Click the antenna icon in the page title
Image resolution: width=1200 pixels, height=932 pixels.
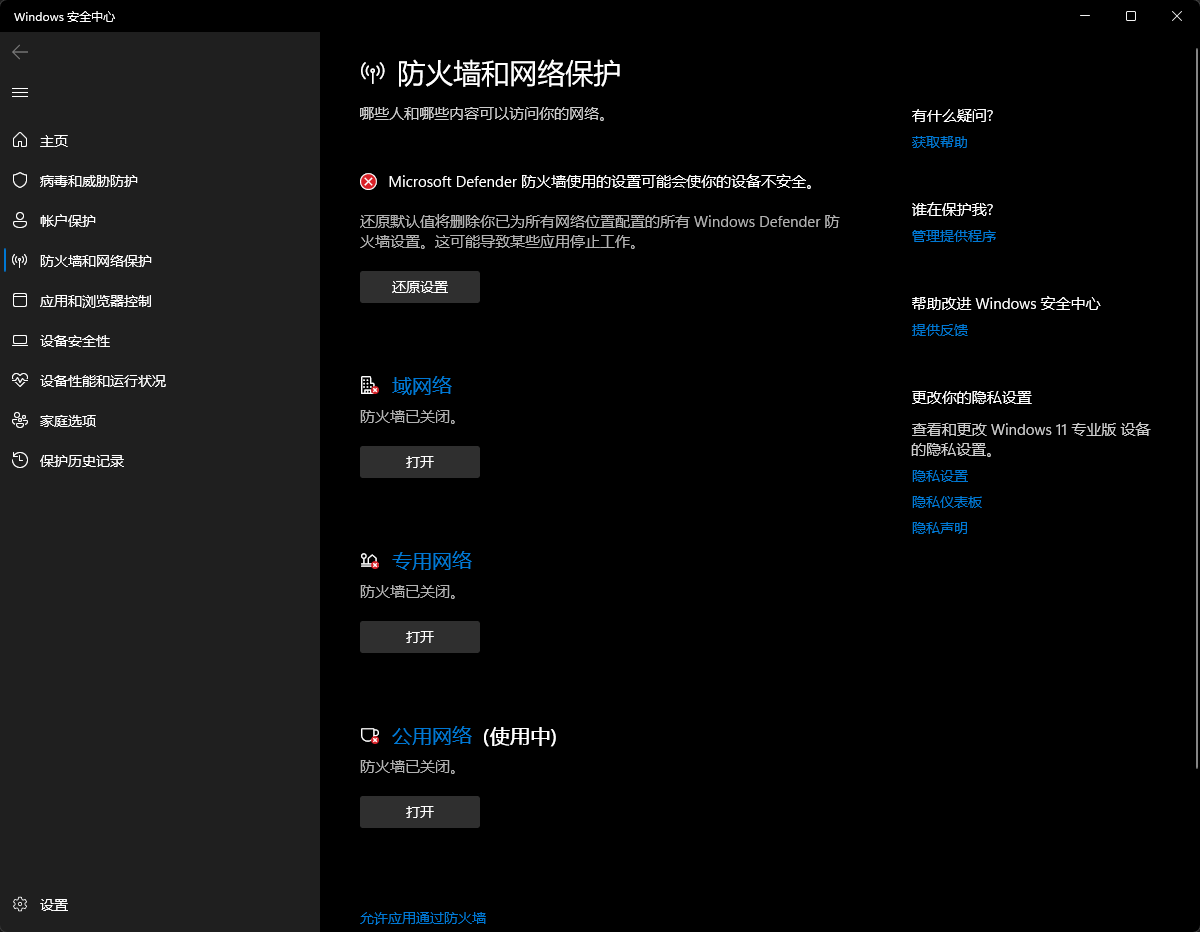coord(373,73)
